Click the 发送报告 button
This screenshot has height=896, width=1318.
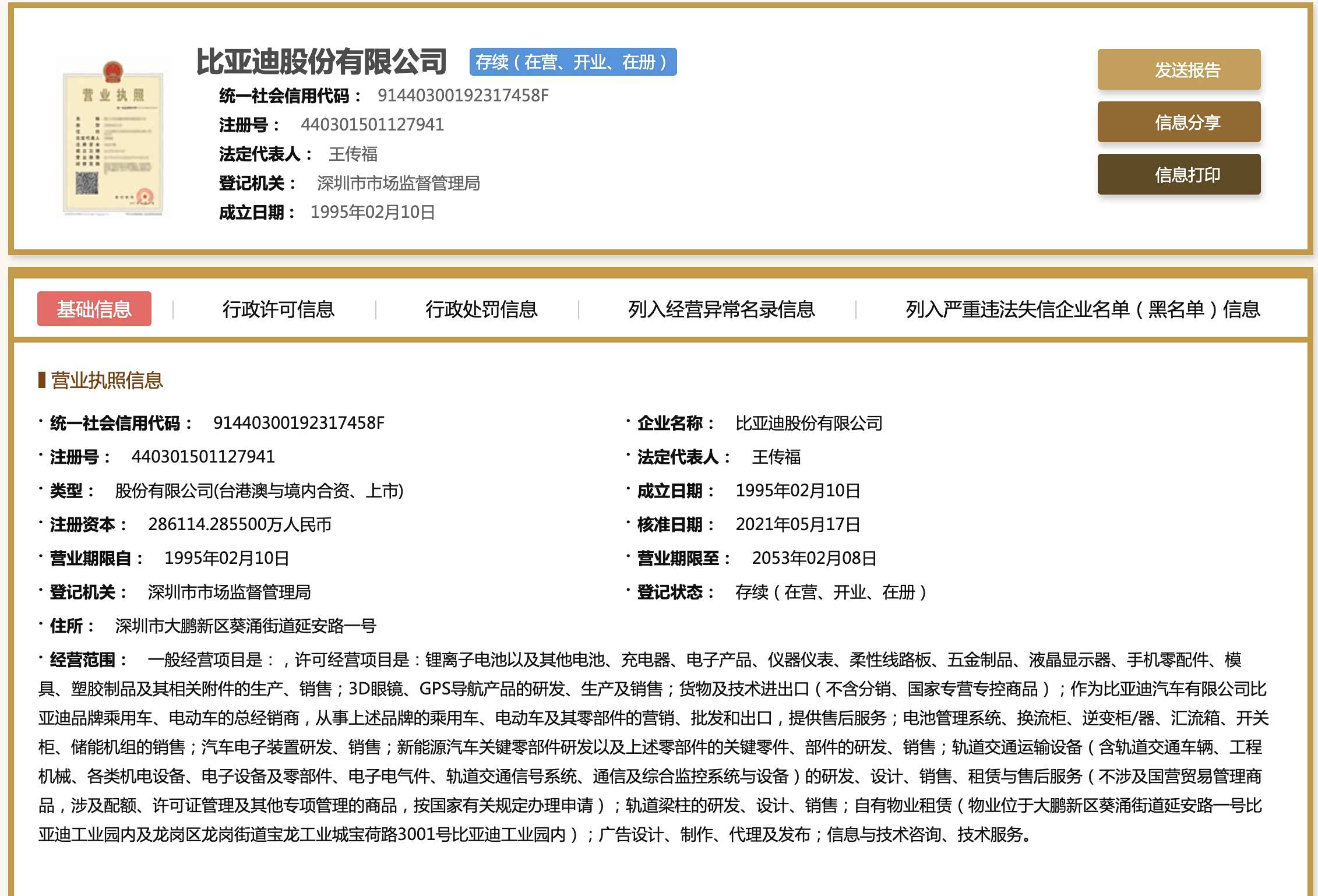pyautogui.click(x=1178, y=70)
